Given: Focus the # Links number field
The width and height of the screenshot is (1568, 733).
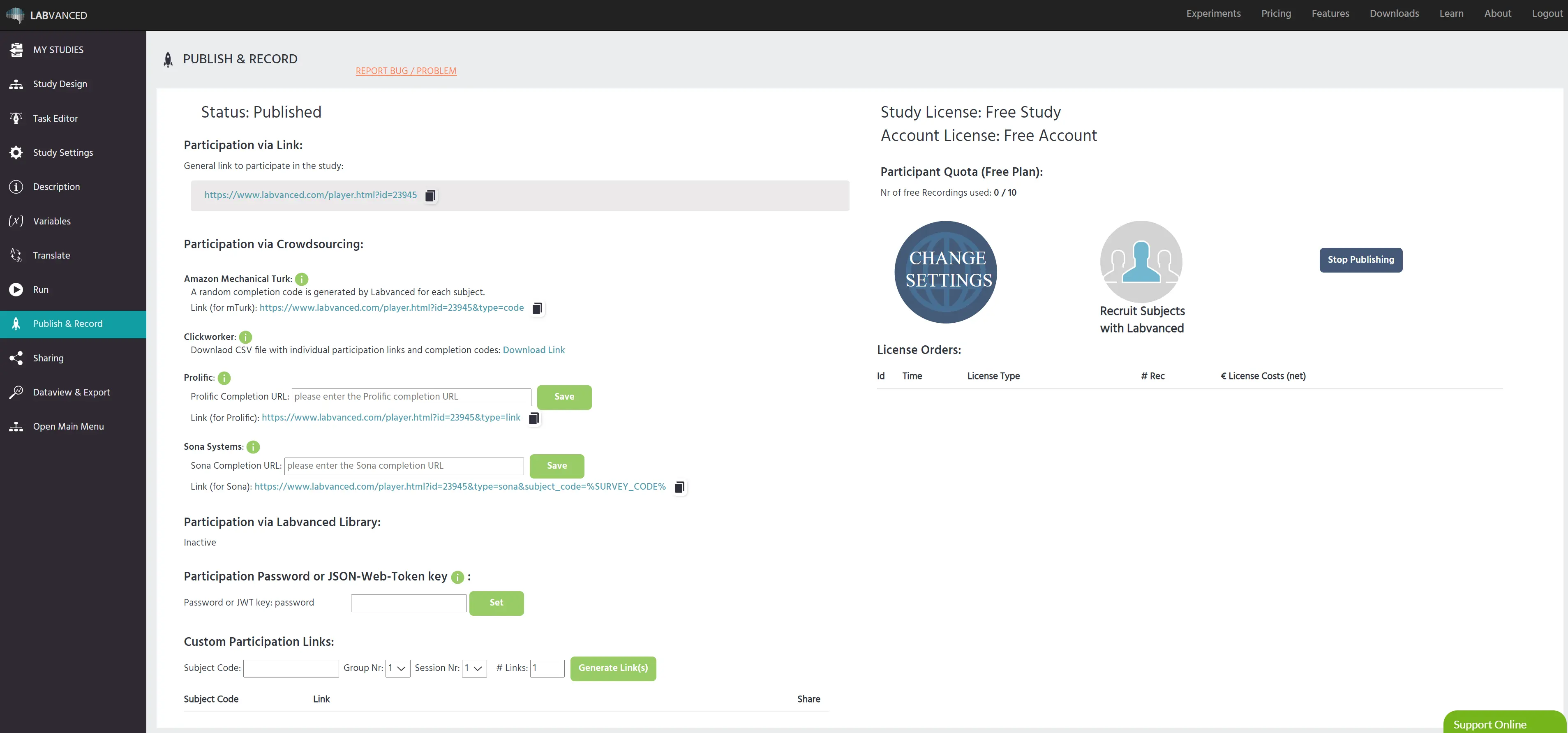Looking at the screenshot, I should tap(547, 668).
